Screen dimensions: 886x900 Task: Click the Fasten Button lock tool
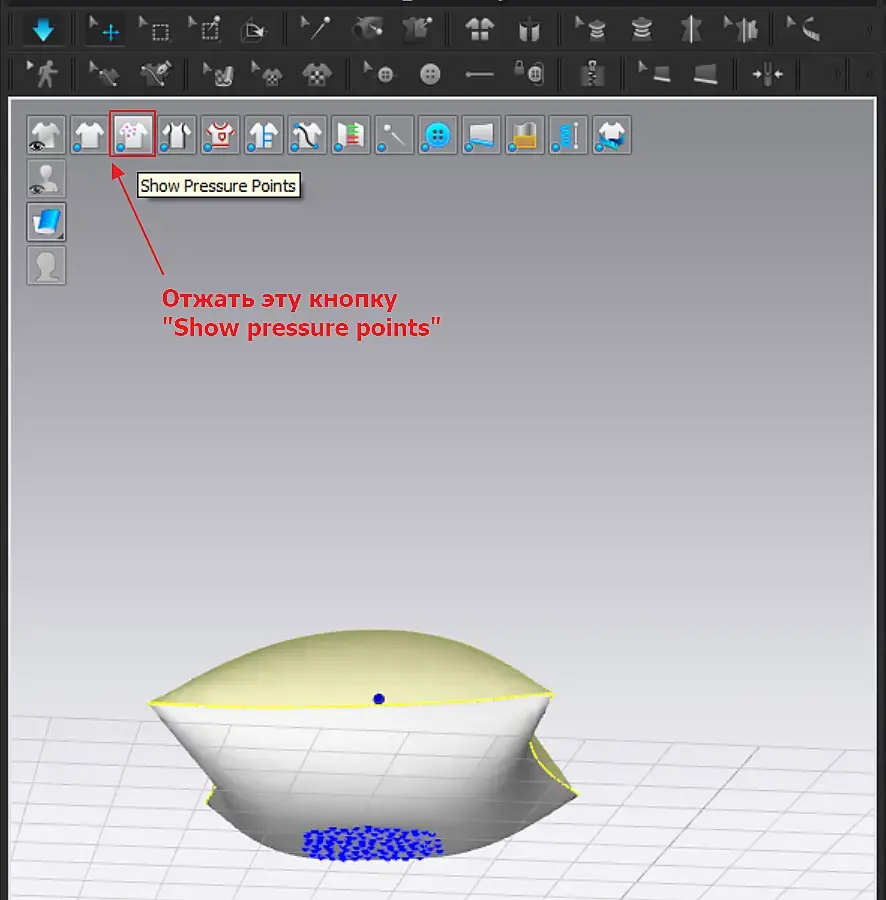point(529,73)
